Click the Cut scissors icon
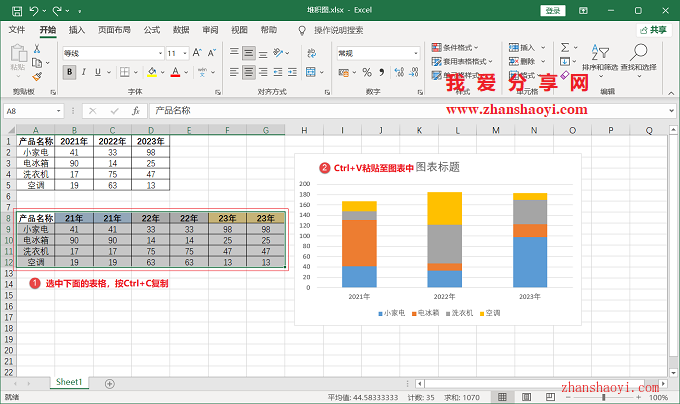The image size is (680, 404). pos(37,49)
